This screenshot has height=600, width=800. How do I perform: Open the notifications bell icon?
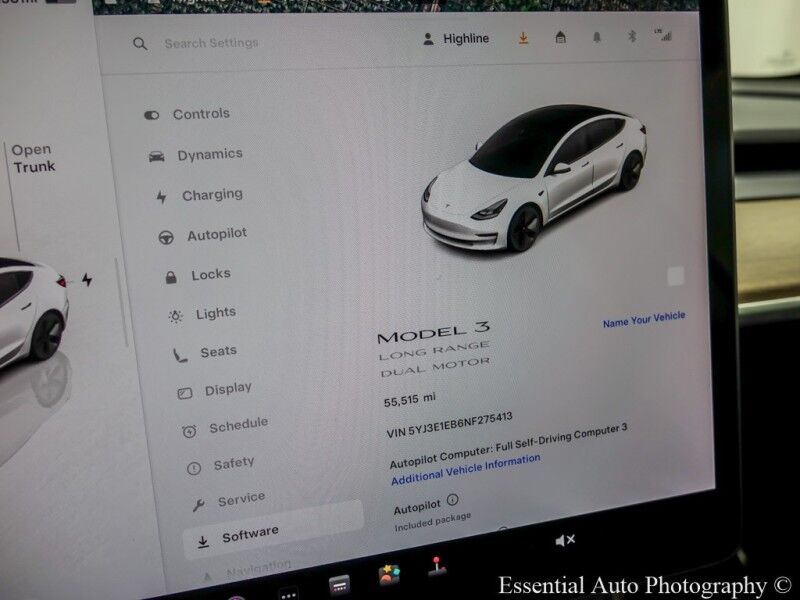596,37
